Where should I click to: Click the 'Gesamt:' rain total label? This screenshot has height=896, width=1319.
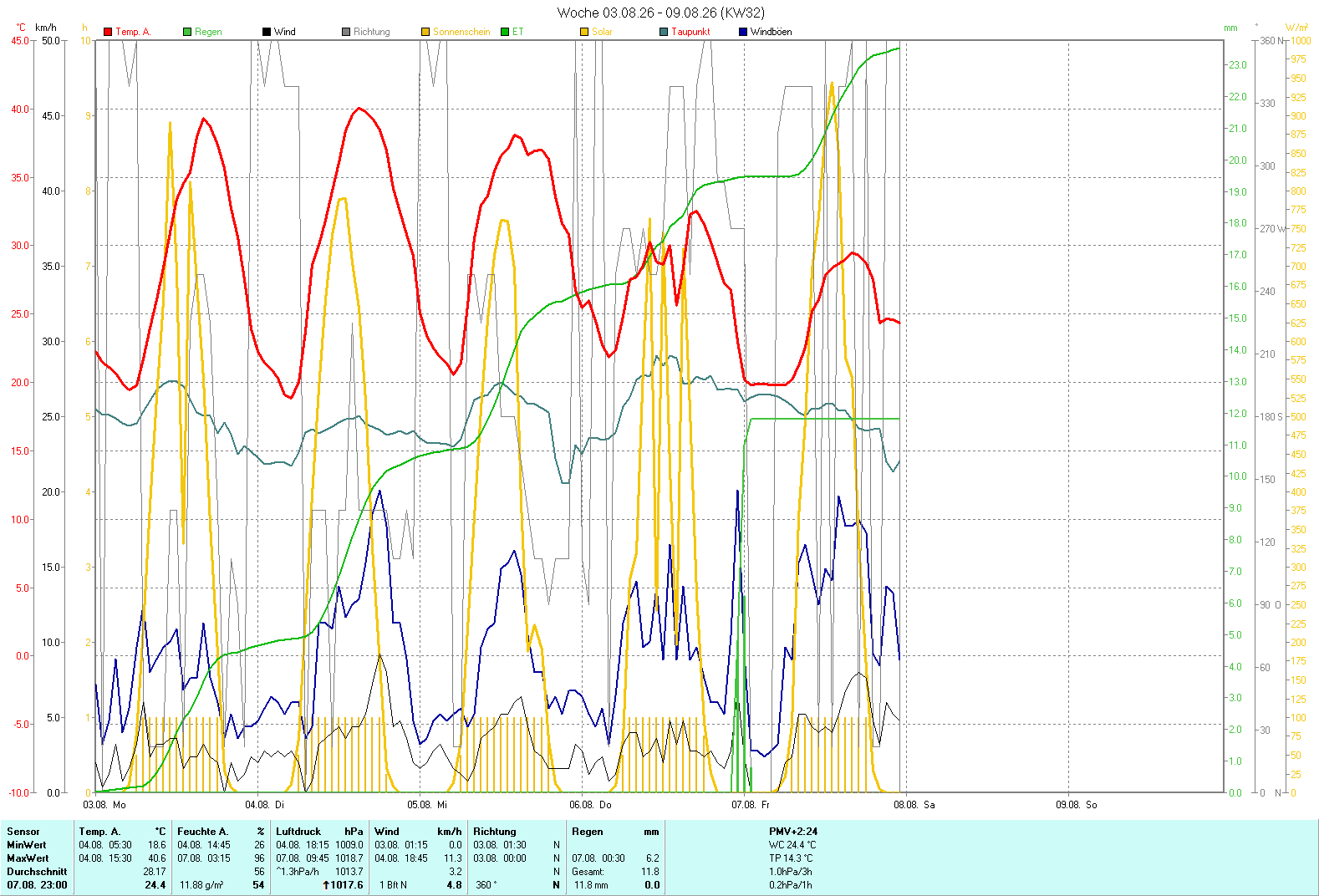pos(588,872)
